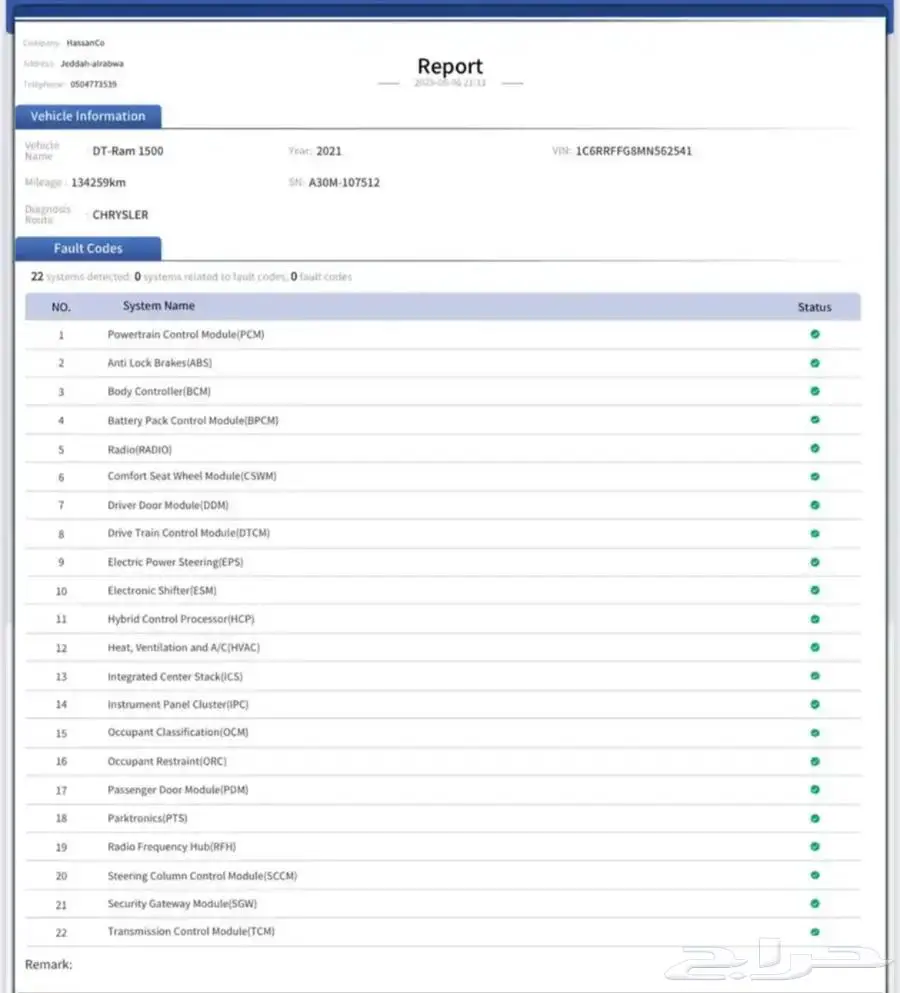Switch to the Fault Codes section tab
Screen dimensions: 900x993
coord(88,249)
